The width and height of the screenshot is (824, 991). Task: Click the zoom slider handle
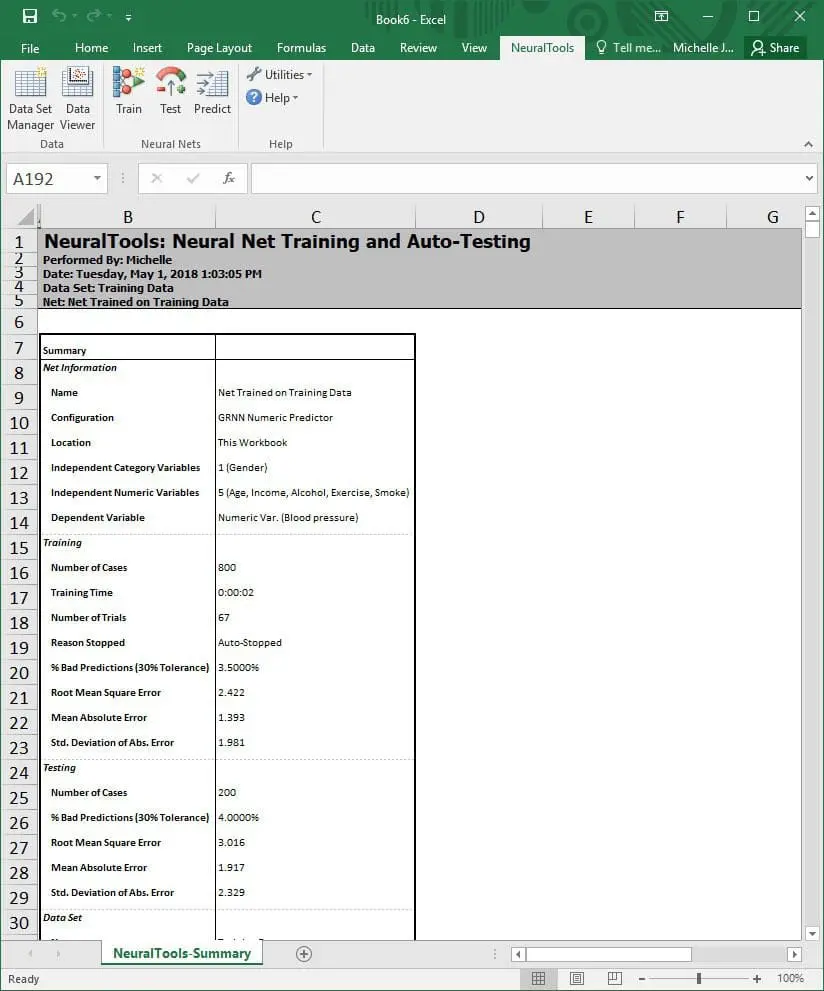pos(698,978)
